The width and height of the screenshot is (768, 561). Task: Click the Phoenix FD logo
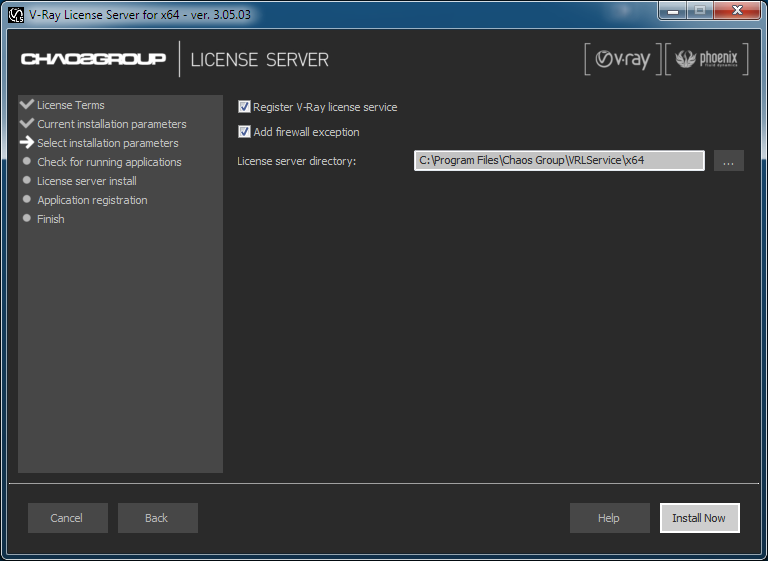[x=706, y=60]
